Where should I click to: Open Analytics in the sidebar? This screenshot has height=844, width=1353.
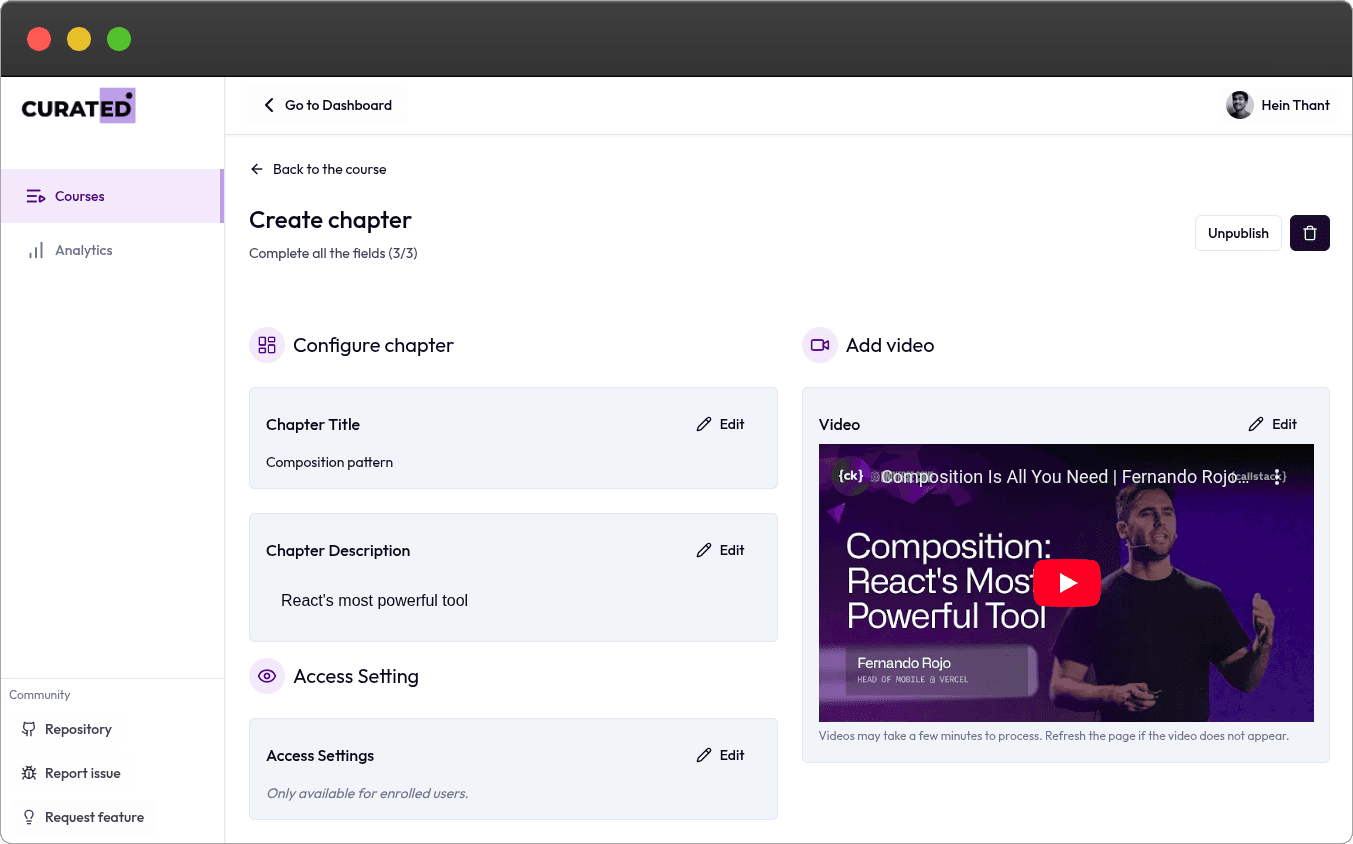click(x=84, y=250)
